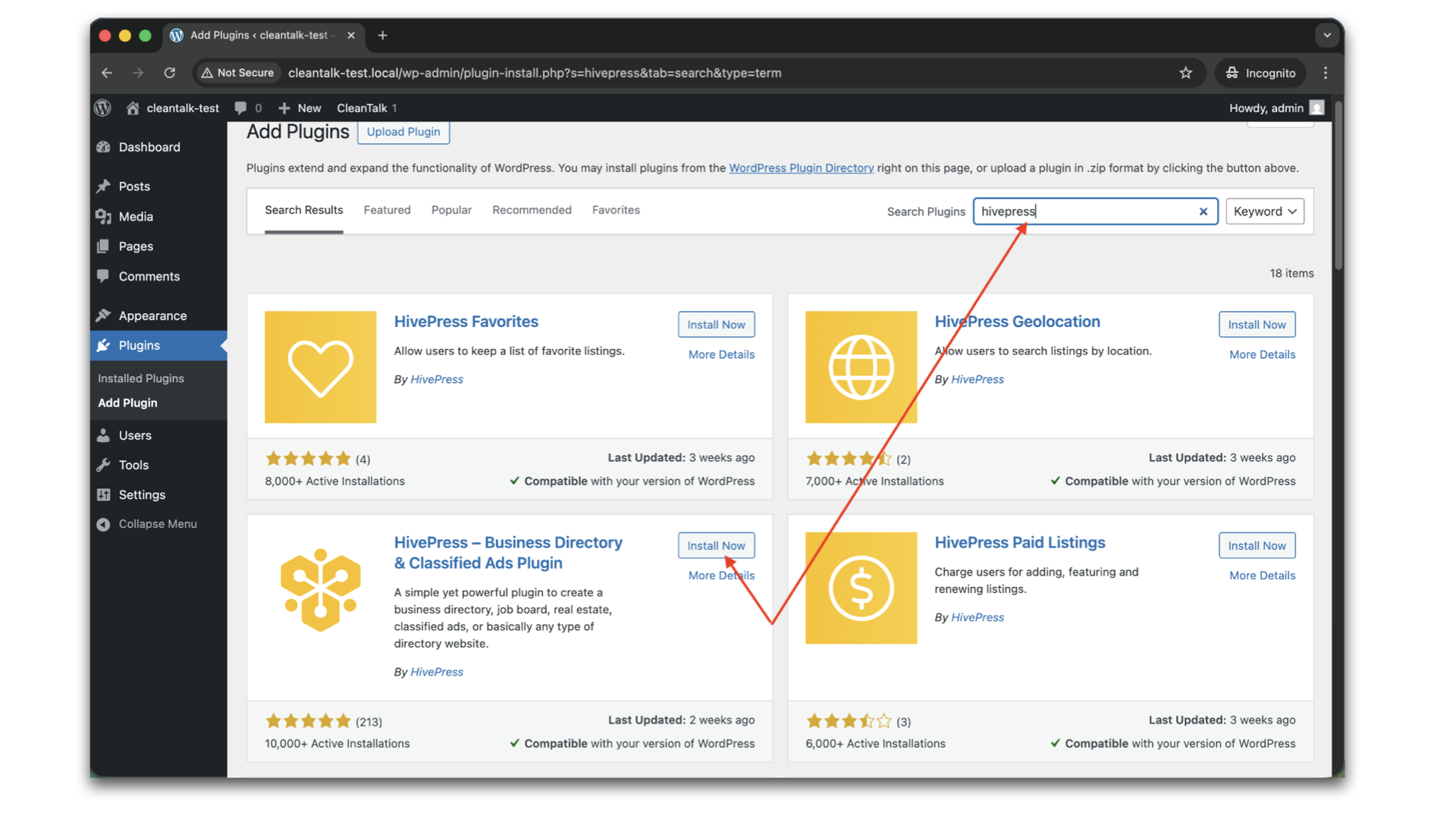
Task: Click the HivePress Favorites heart thumbnail
Action: click(320, 367)
